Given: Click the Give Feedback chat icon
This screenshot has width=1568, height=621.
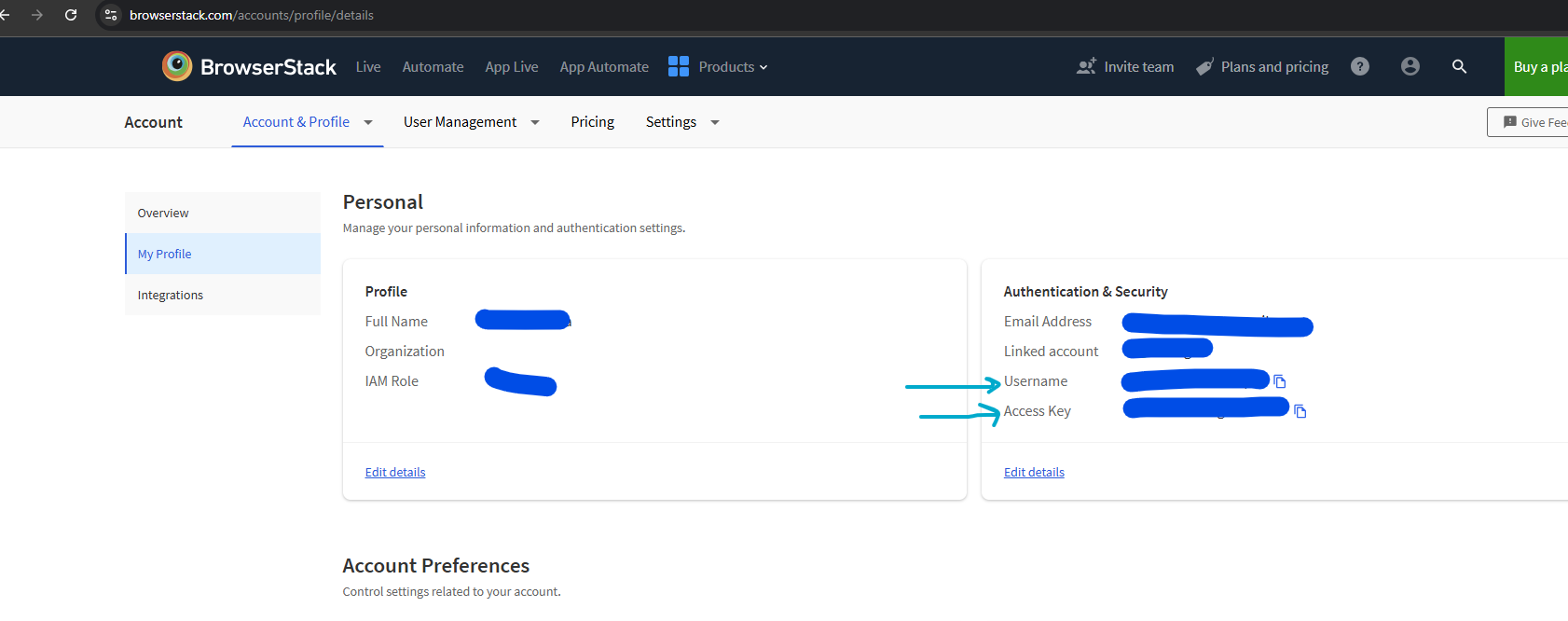Looking at the screenshot, I should pyautogui.click(x=1510, y=122).
